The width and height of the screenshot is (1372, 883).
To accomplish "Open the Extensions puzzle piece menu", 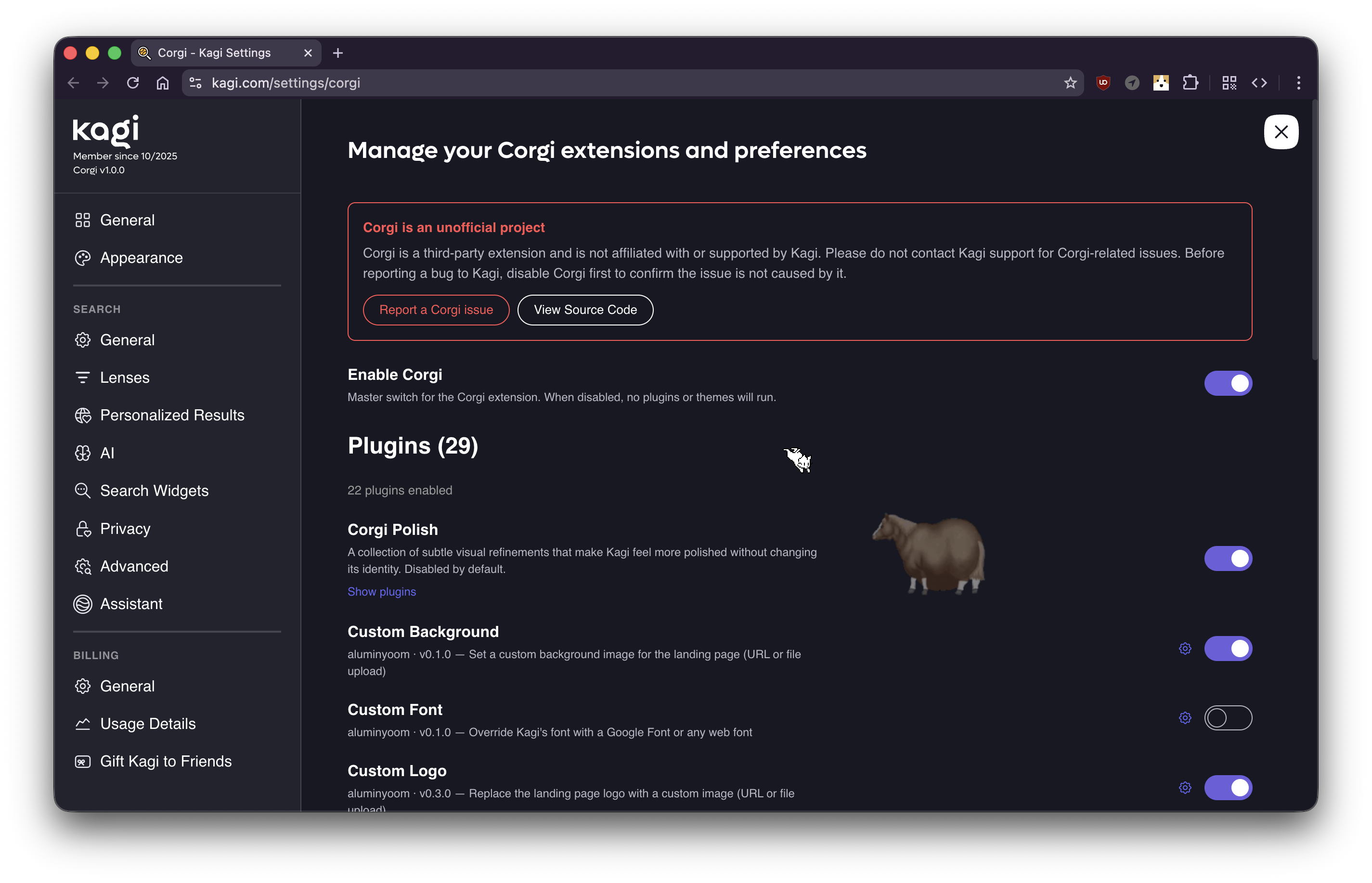I will [x=1190, y=83].
